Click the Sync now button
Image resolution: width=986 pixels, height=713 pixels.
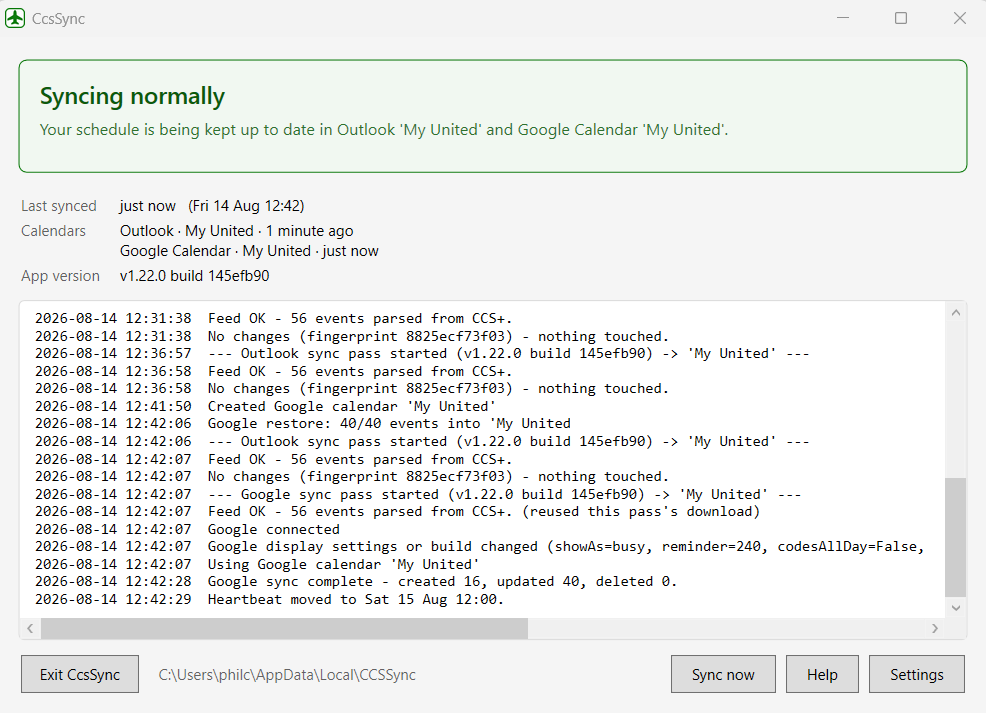(x=723, y=674)
